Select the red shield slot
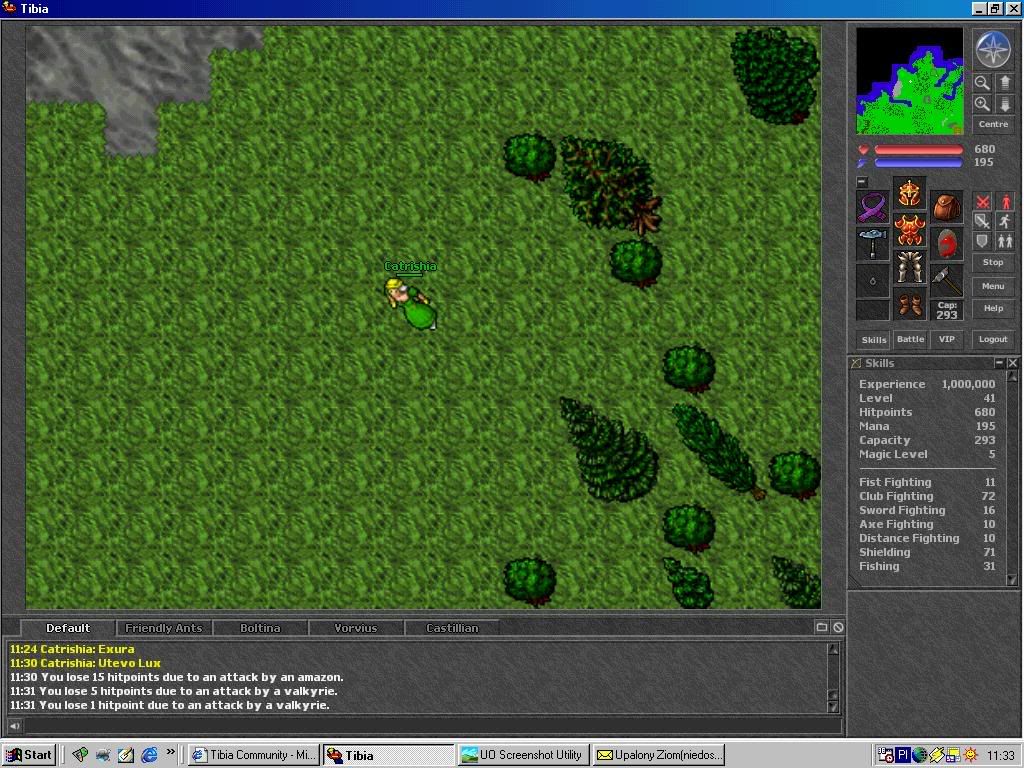 pos(947,244)
